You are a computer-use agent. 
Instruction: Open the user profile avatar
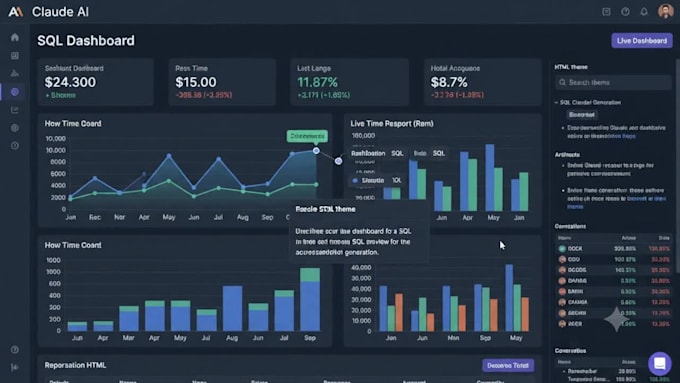coord(665,11)
